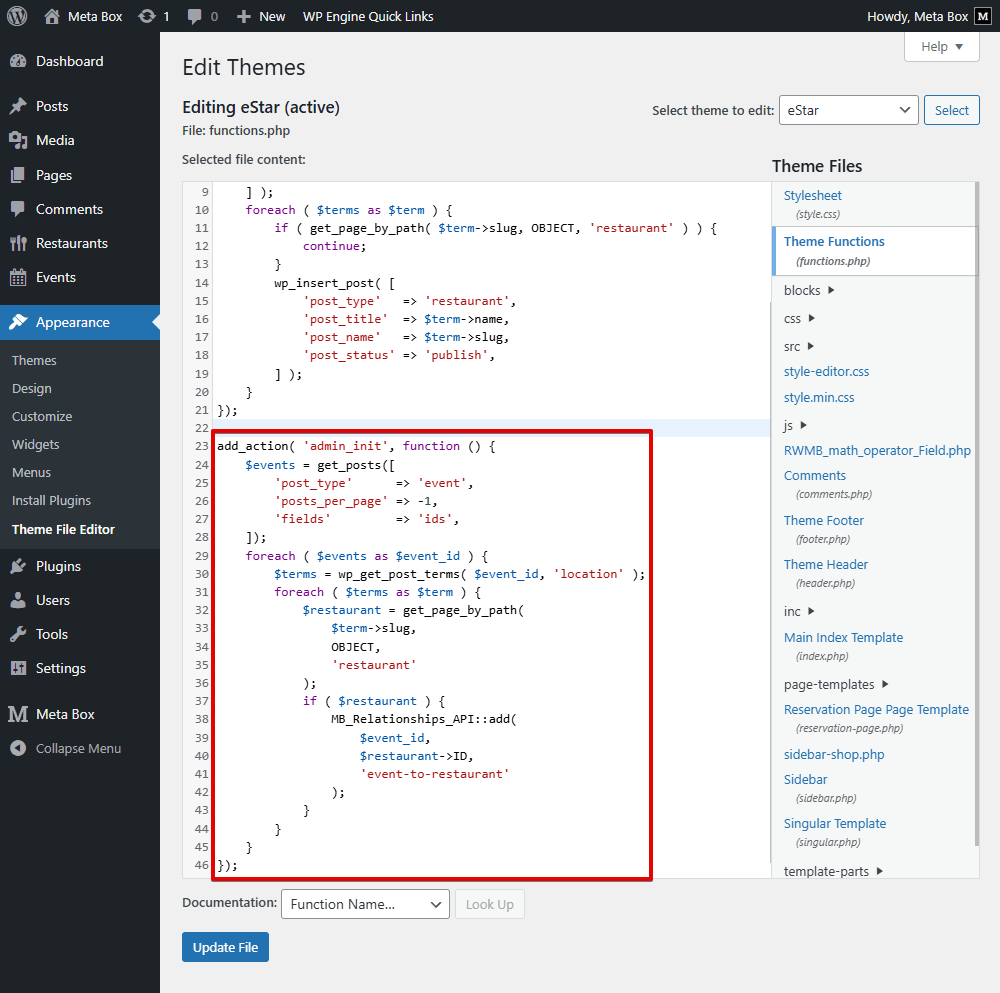Click the Restaurants fork and knife icon

tap(18, 243)
